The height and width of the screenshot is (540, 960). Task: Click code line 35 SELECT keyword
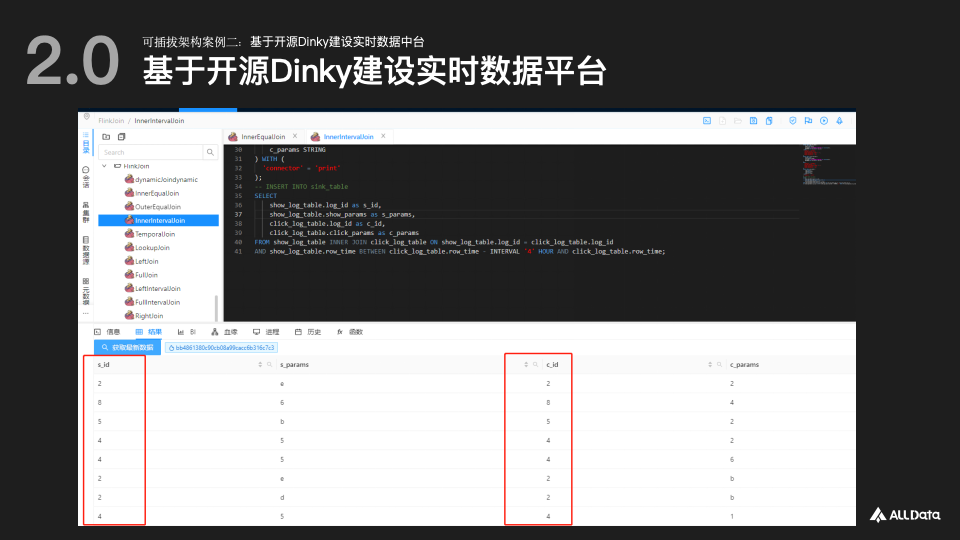click(266, 196)
